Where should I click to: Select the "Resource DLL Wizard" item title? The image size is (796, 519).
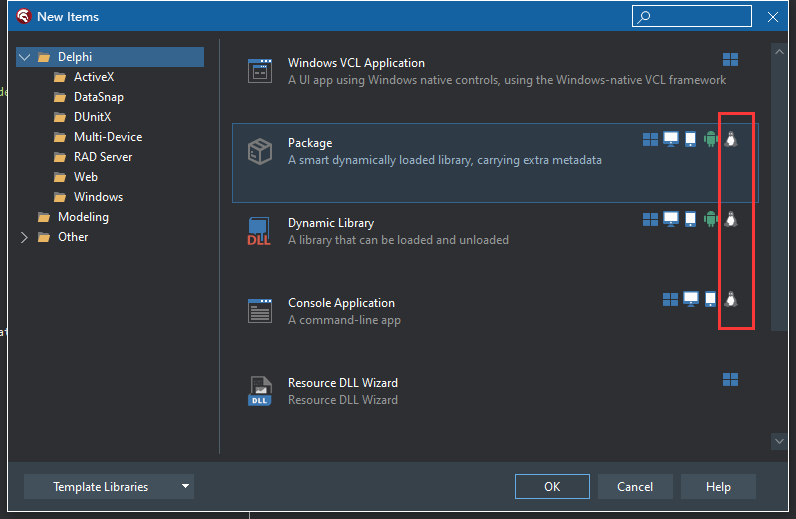[343, 383]
